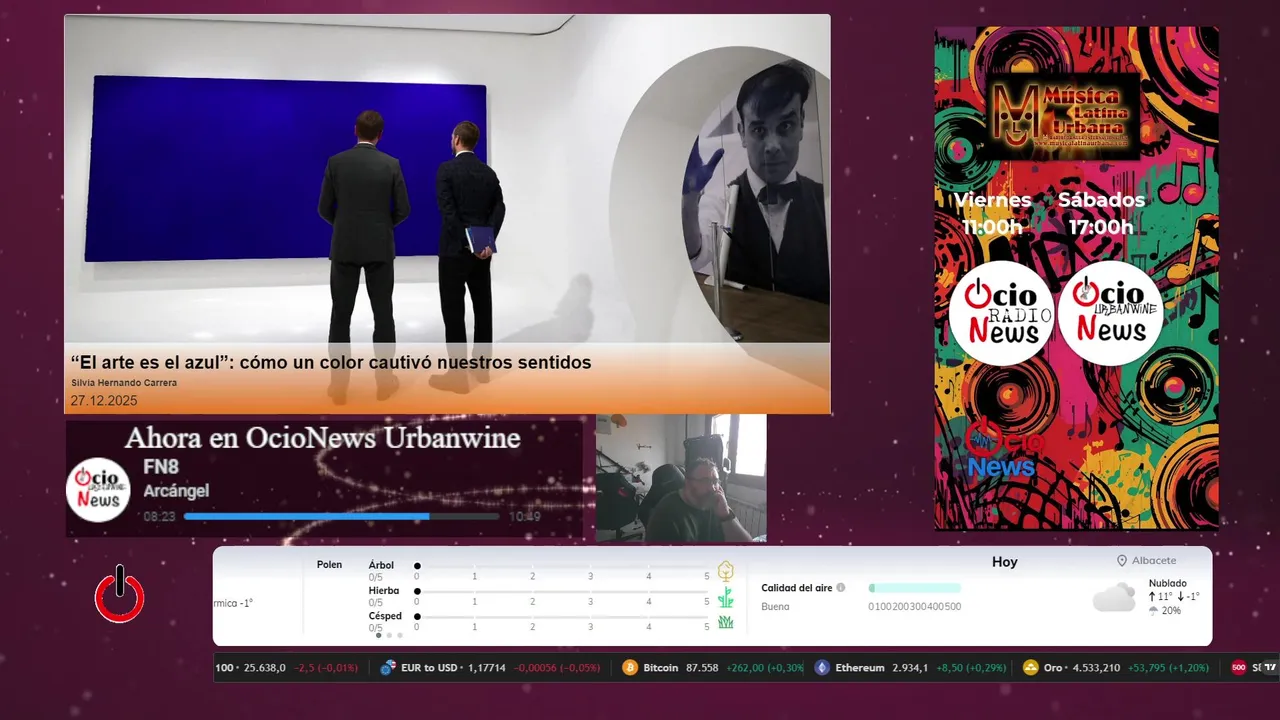
Task: Click the EUR to USD currency flag icon
Action: pyautogui.click(x=388, y=668)
